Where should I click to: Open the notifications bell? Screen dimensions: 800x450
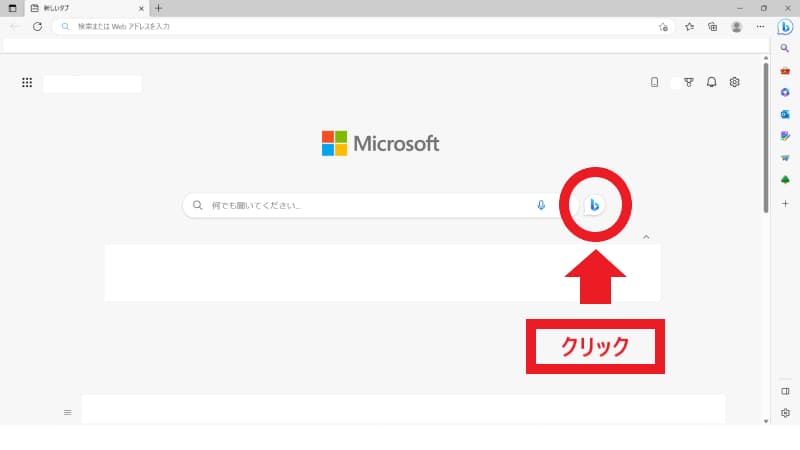click(x=711, y=82)
